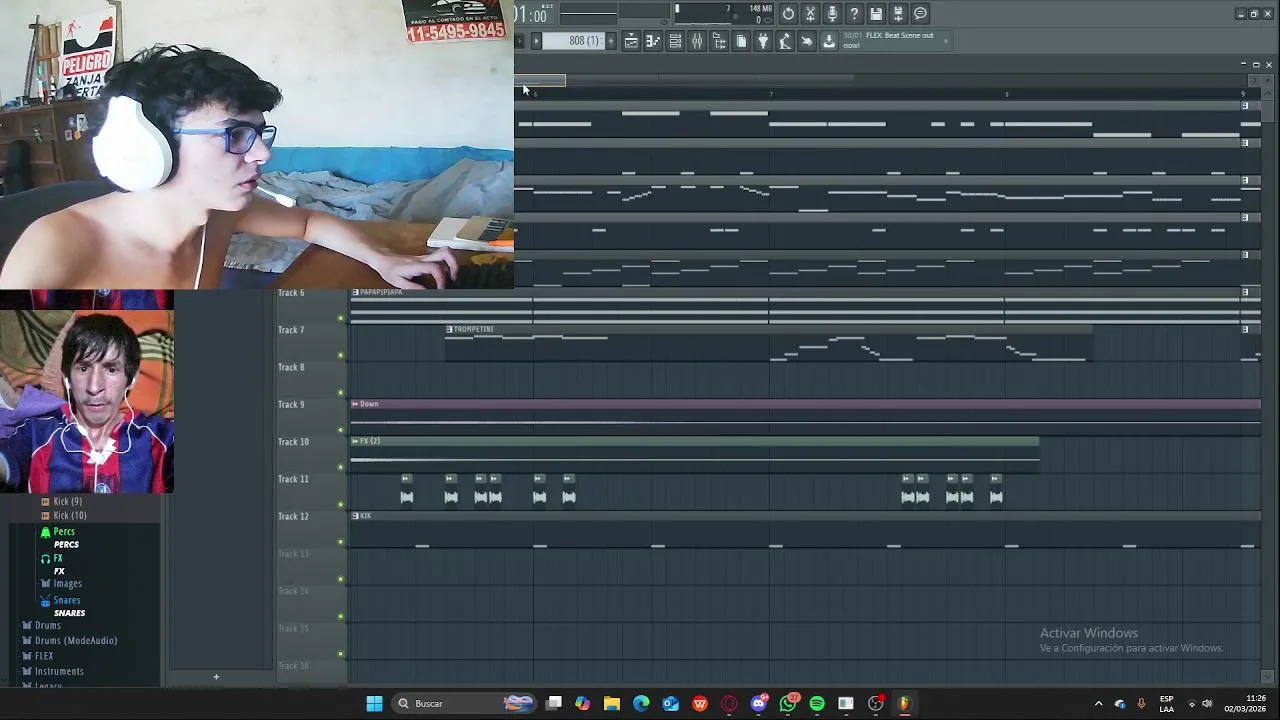
Task: Click the undo history icon in top toolbar
Action: tap(788, 14)
